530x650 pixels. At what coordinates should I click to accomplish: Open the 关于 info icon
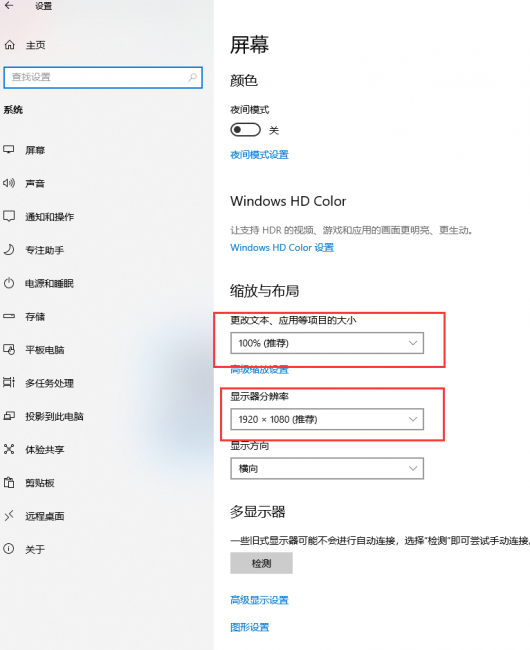coord(9,549)
